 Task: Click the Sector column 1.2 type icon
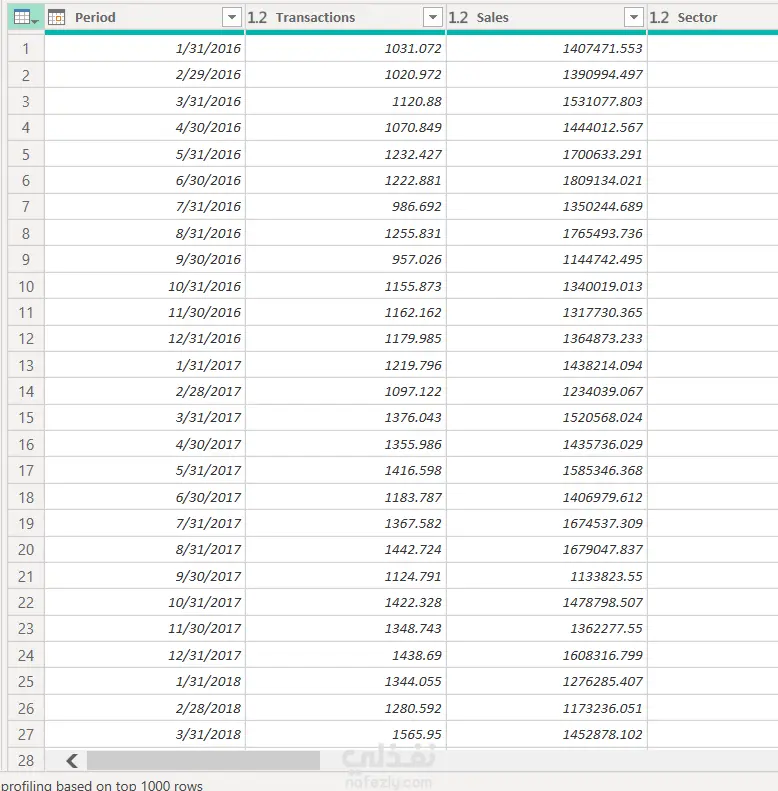pos(659,18)
